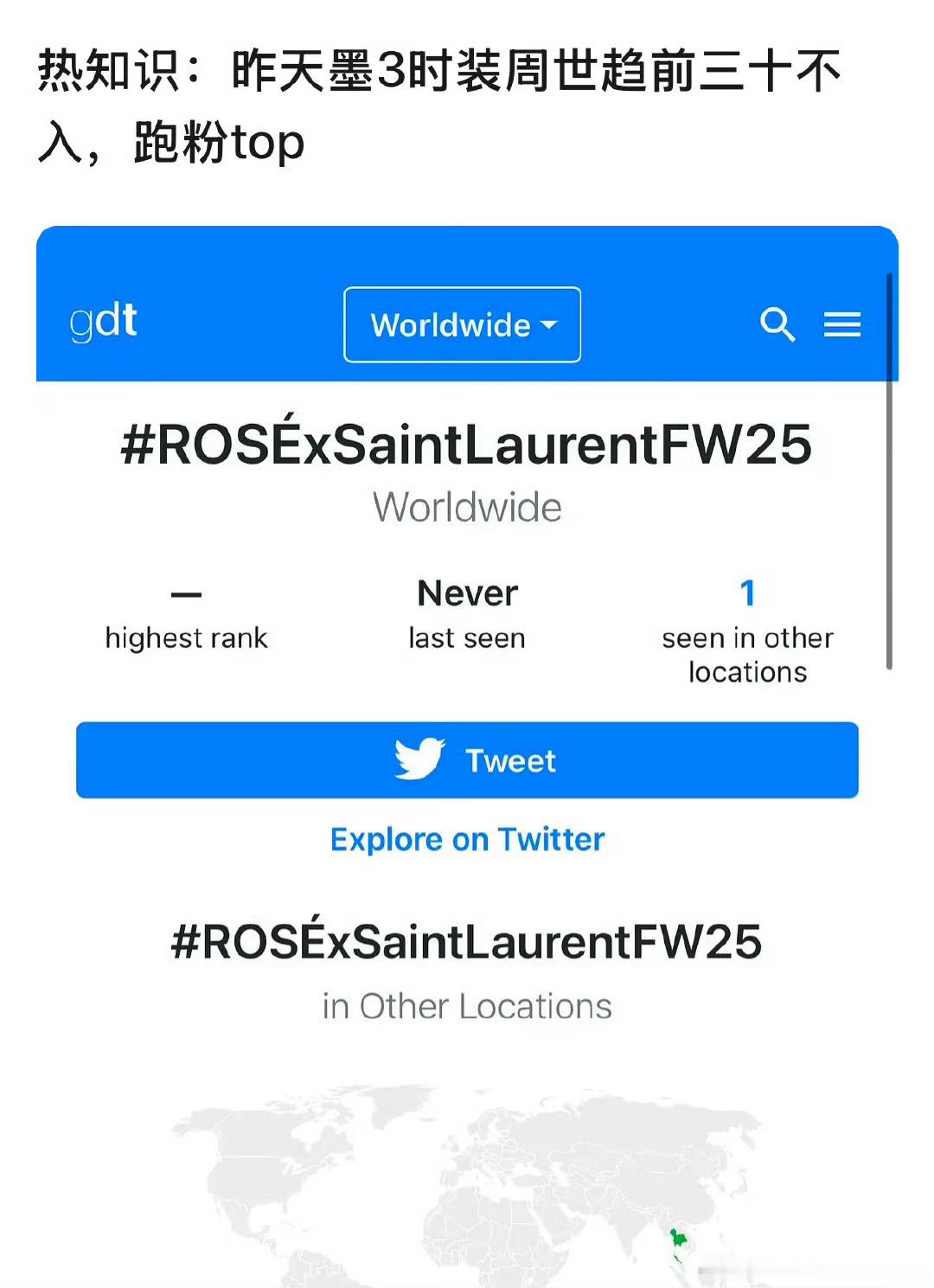Image resolution: width=934 pixels, height=1288 pixels.
Task: Open the Explore on Twitter link
Action: tap(467, 840)
